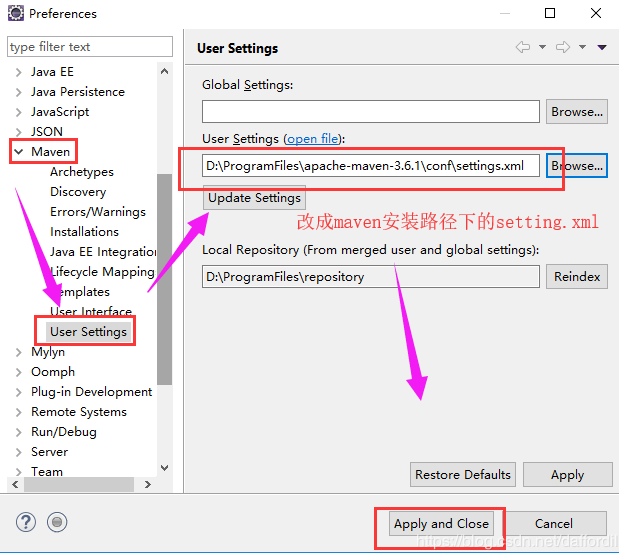The width and height of the screenshot is (619, 554).
Task: Select the Team preferences item
Action: (47, 471)
